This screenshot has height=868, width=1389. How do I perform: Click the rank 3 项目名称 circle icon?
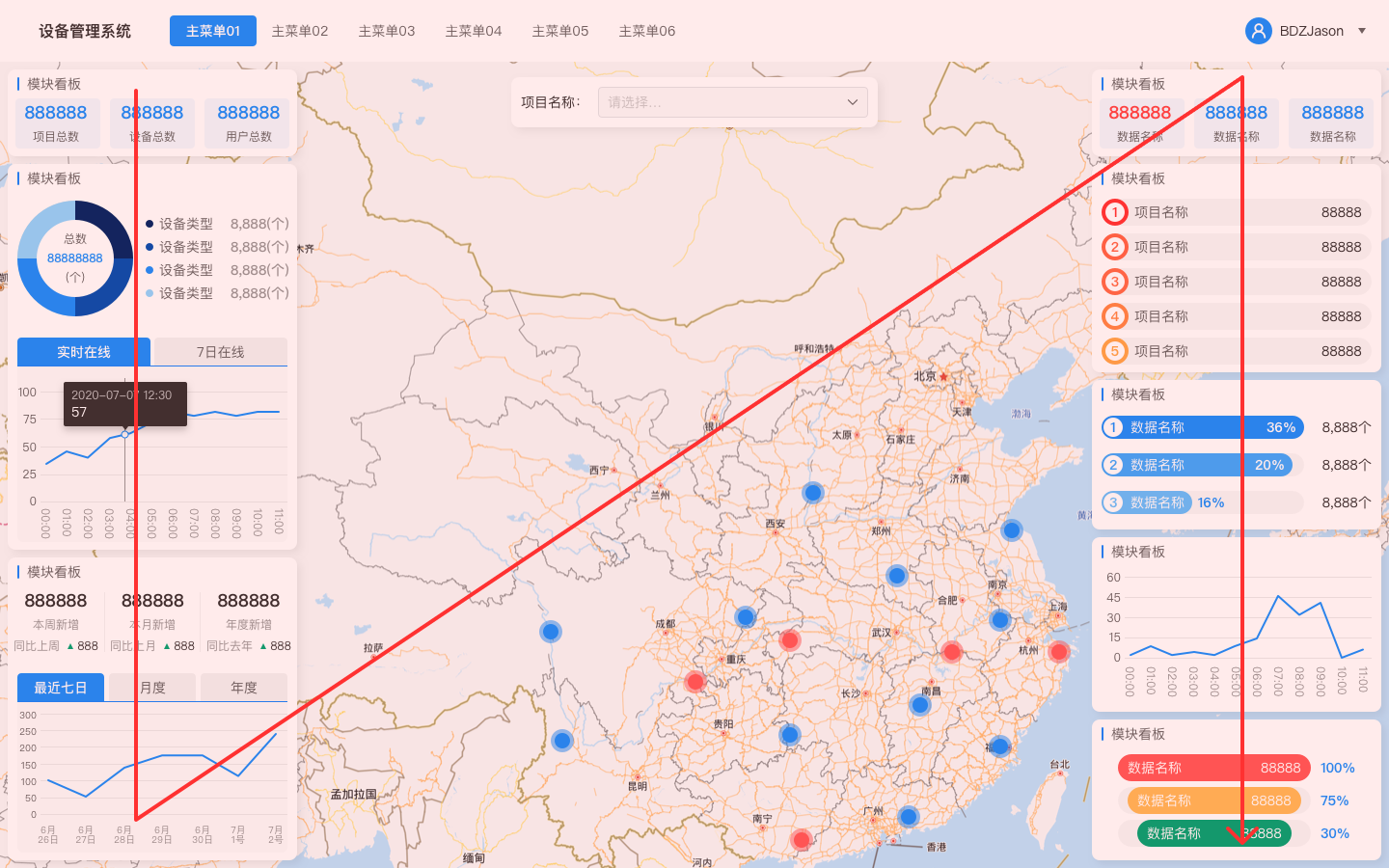(1115, 282)
